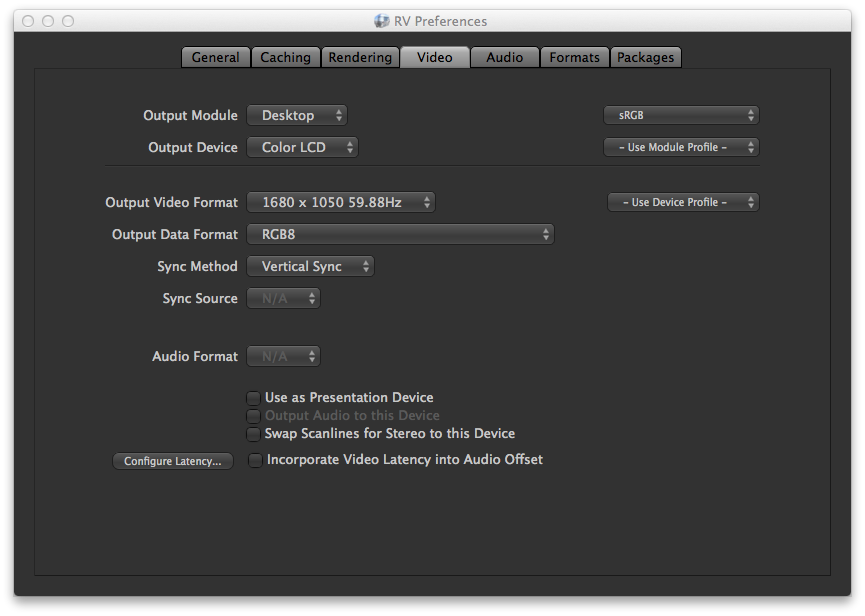This screenshot has height=616, width=865.
Task: Click the Sync Source N/A dropdown
Action: coord(284,298)
